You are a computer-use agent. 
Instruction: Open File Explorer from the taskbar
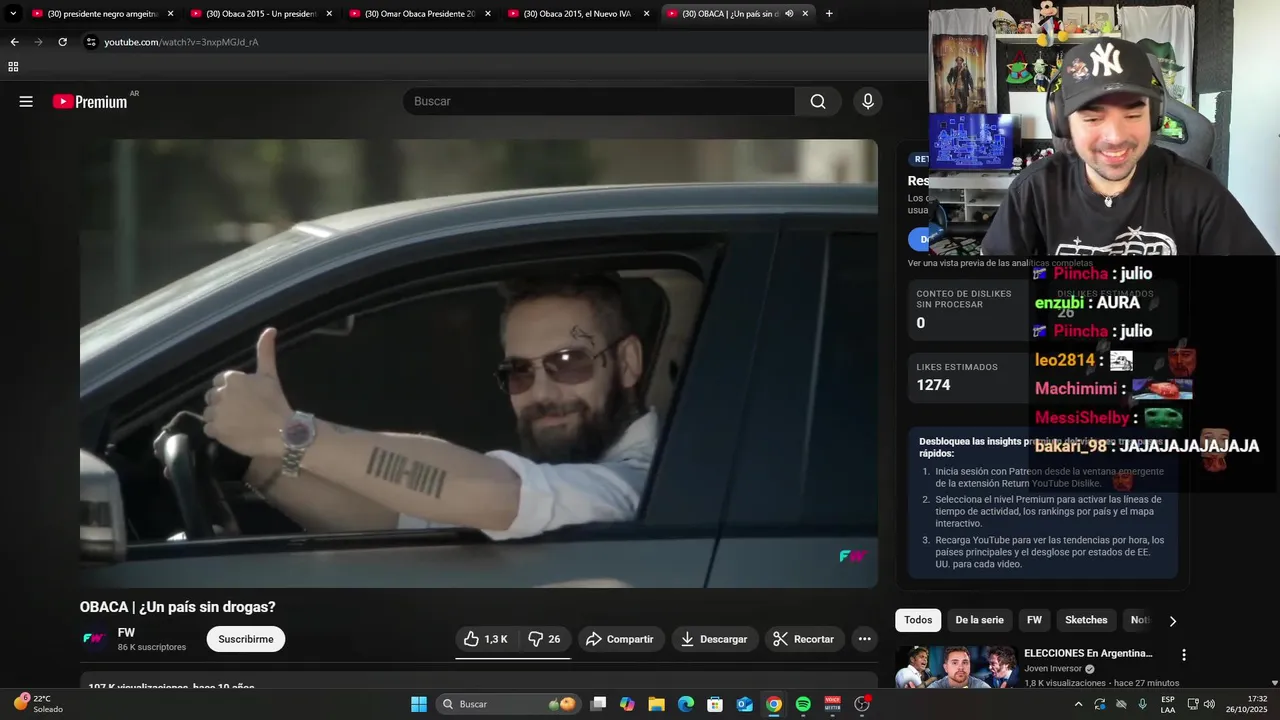[656, 704]
